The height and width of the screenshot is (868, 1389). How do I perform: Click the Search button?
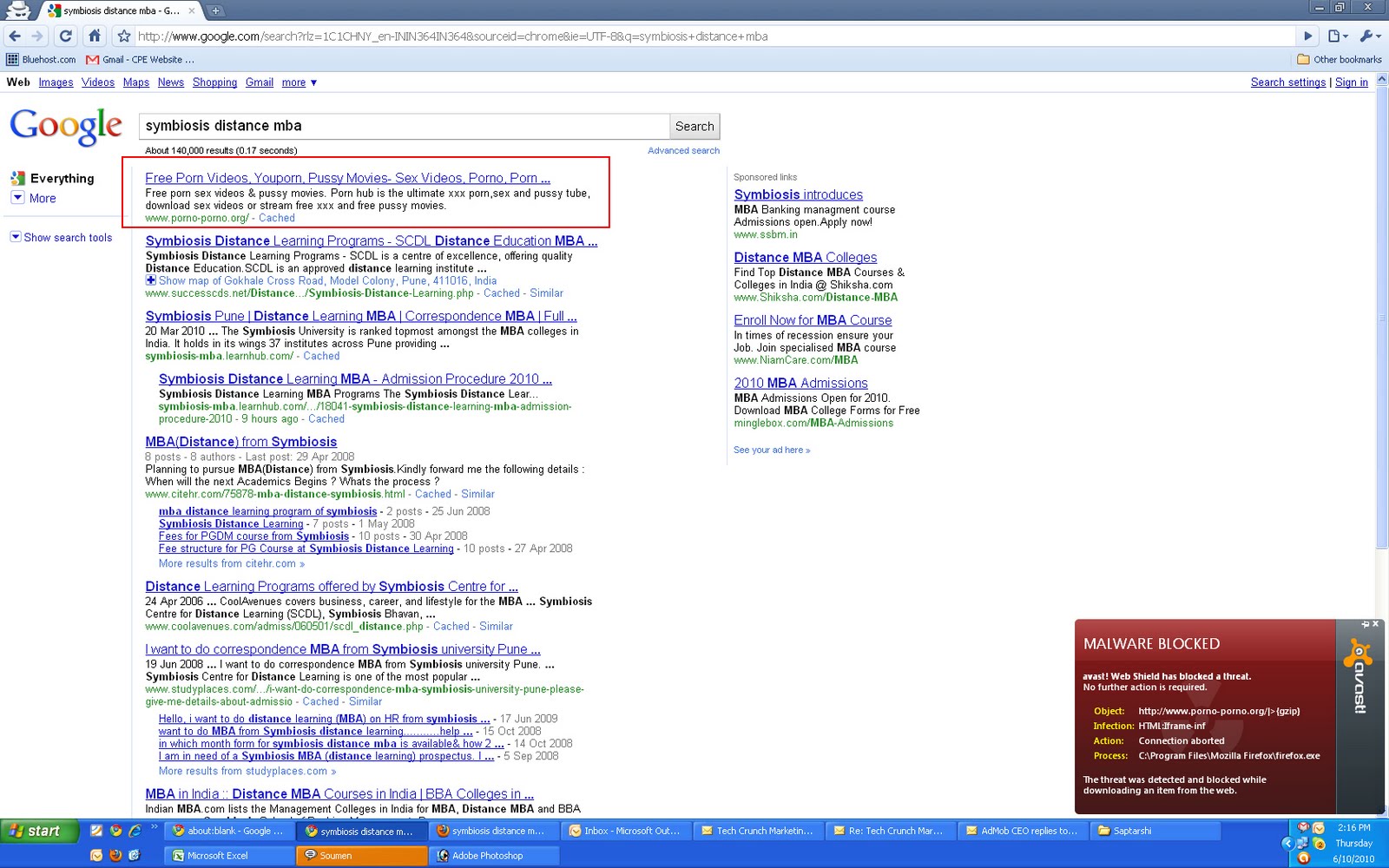click(694, 126)
